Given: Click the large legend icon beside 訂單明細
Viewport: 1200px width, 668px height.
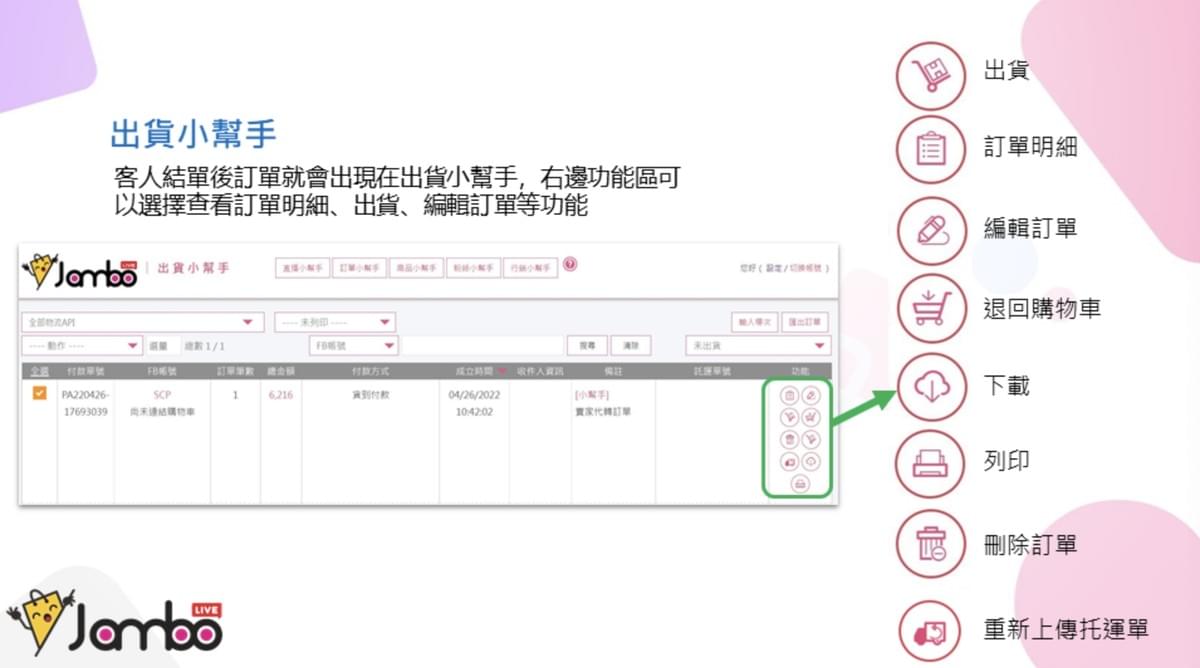Looking at the screenshot, I should coord(932,150).
